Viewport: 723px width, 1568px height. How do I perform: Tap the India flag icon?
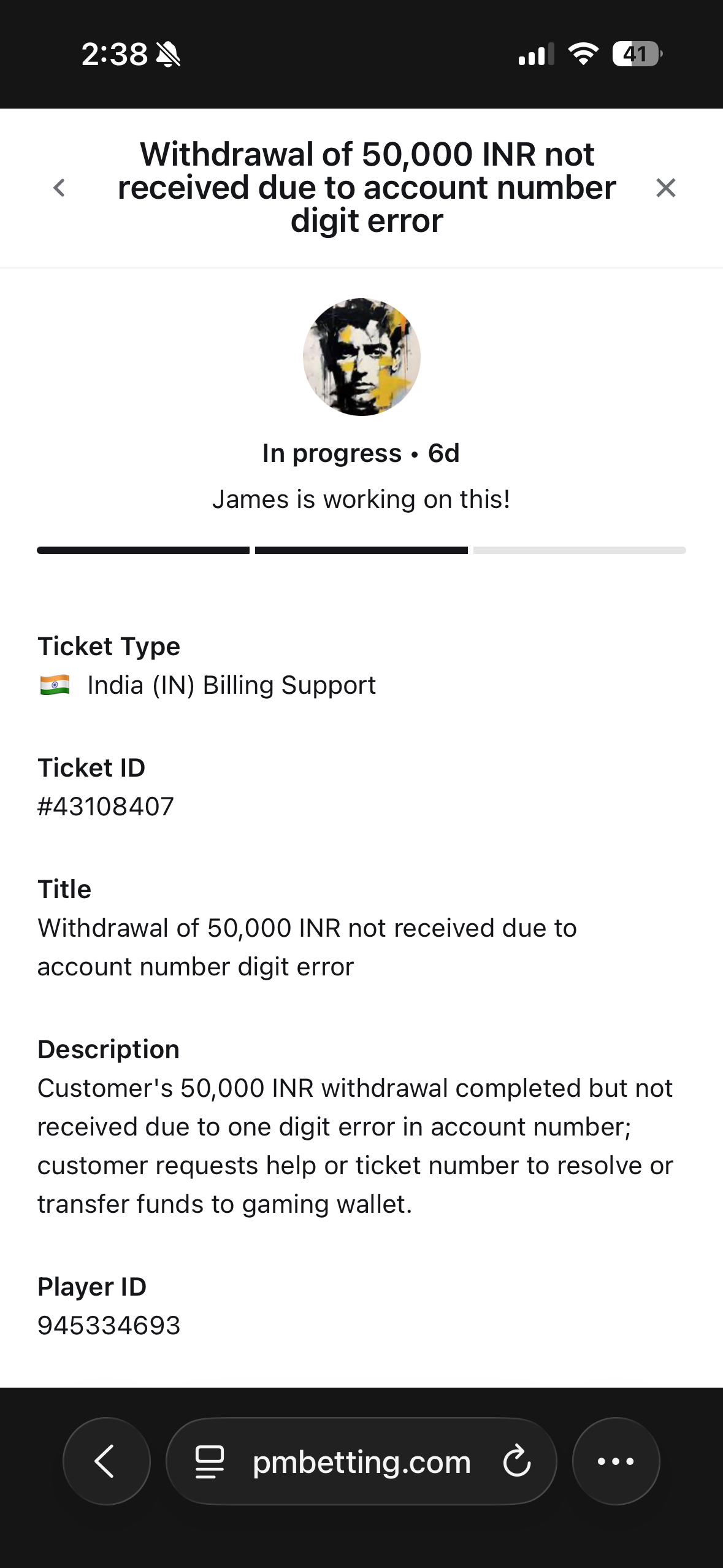pyautogui.click(x=55, y=685)
